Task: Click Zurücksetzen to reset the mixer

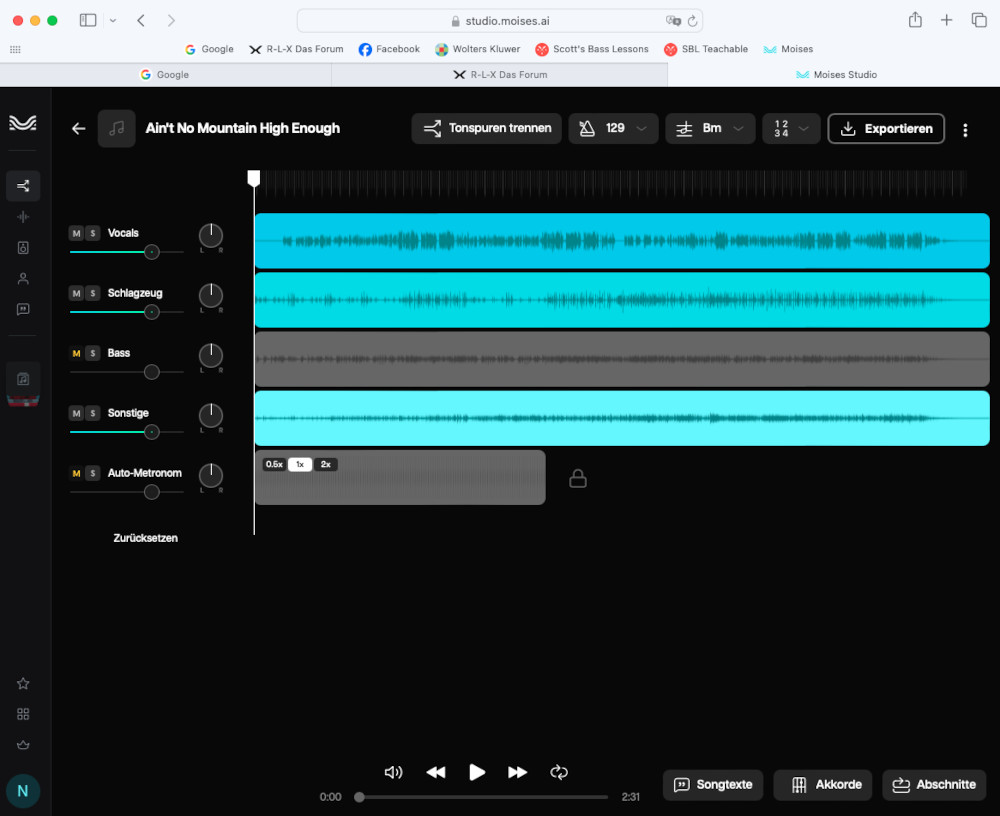Action: click(x=145, y=538)
